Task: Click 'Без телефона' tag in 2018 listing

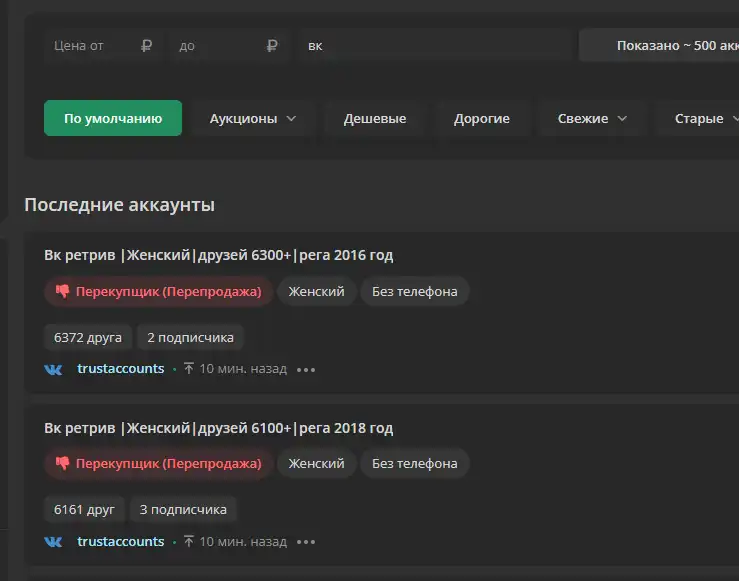Action: 415,463
